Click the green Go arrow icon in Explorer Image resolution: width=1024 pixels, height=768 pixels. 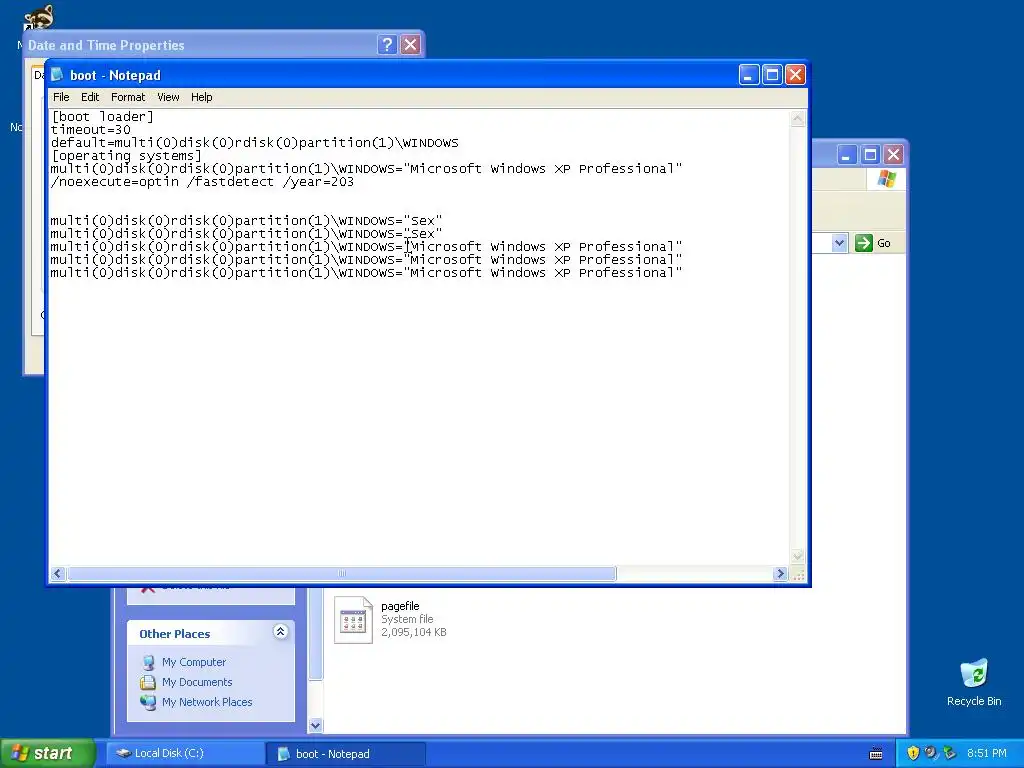(863, 243)
